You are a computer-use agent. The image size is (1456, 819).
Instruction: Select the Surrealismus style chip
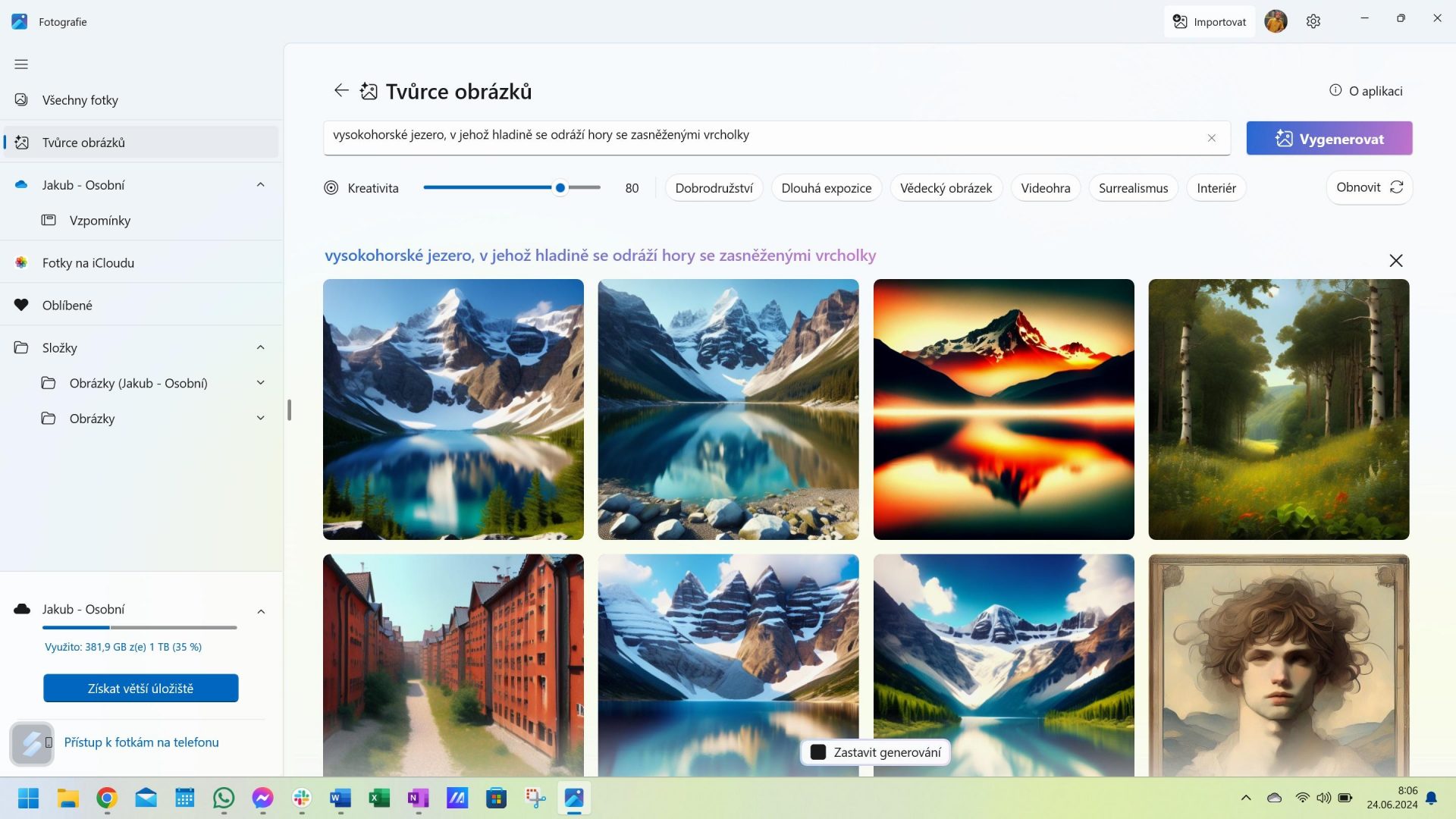pyautogui.click(x=1133, y=188)
